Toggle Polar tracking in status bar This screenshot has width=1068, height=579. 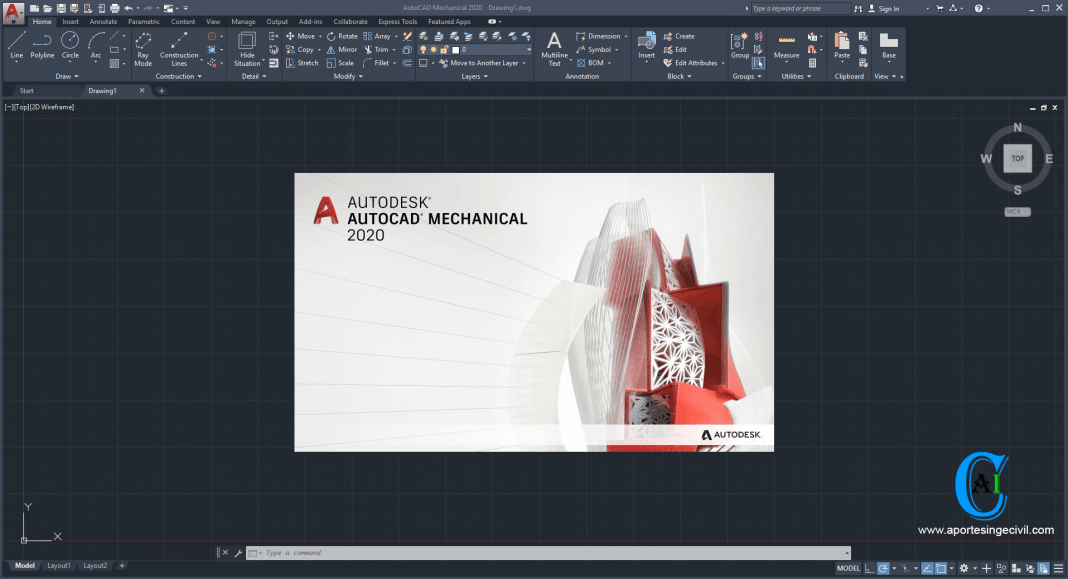(883, 568)
